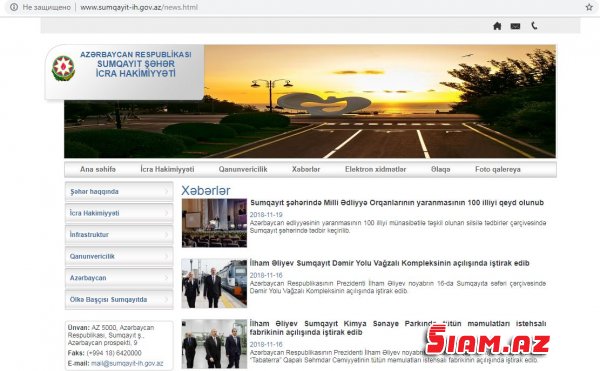The image size is (600, 371).
Task: Open train station news thumbnail image
Action: point(214,283)
